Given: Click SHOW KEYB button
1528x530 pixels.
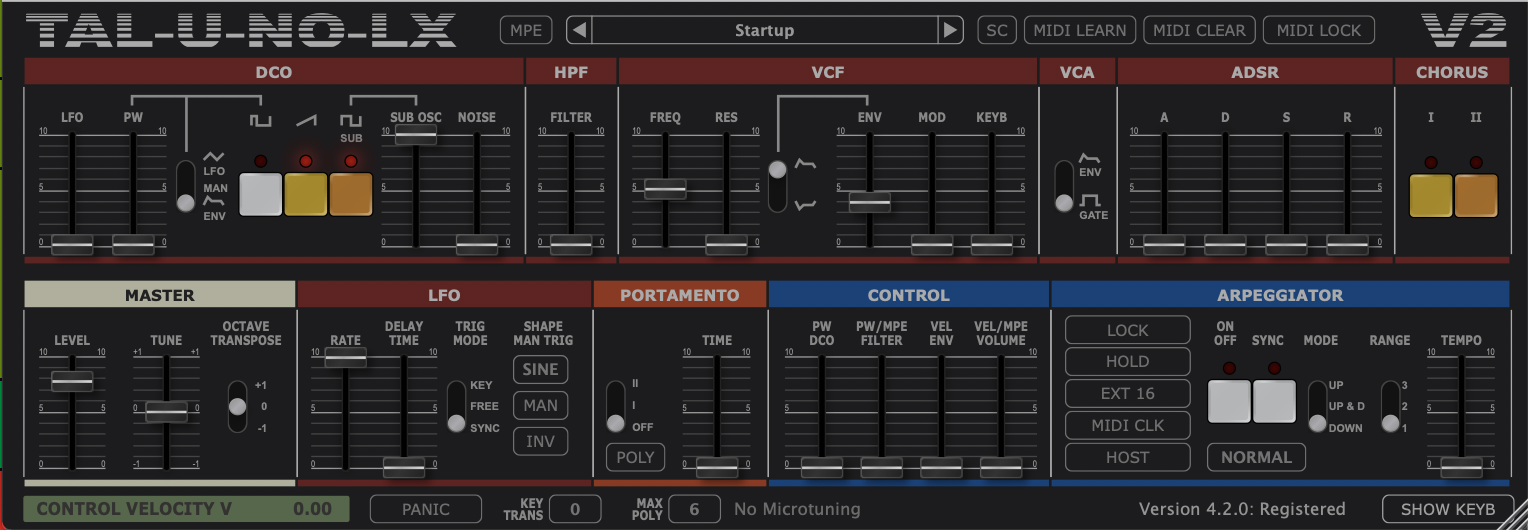Looking at the screenshot, I should 1447,509.
